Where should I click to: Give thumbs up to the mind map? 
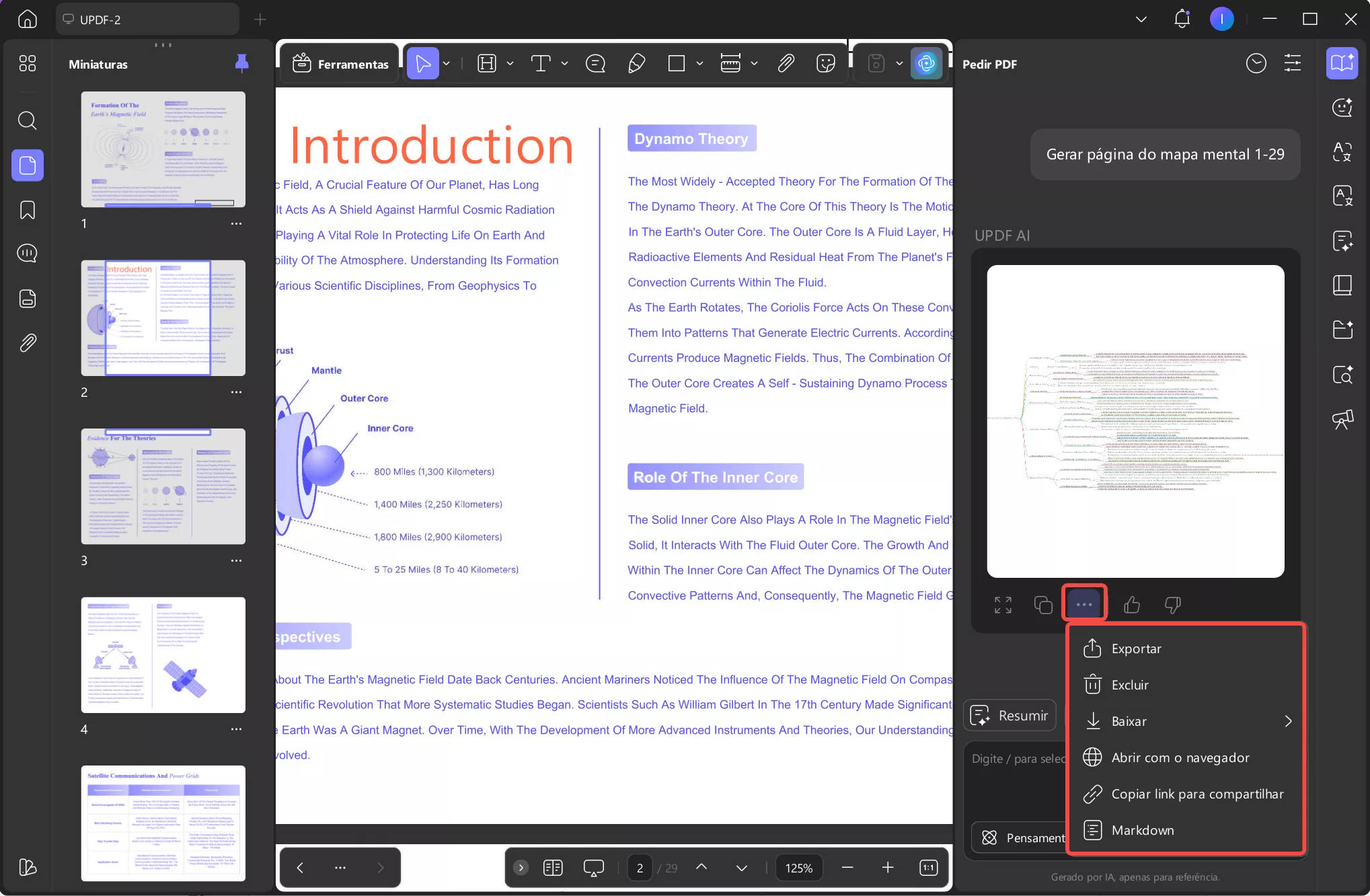1132,604
